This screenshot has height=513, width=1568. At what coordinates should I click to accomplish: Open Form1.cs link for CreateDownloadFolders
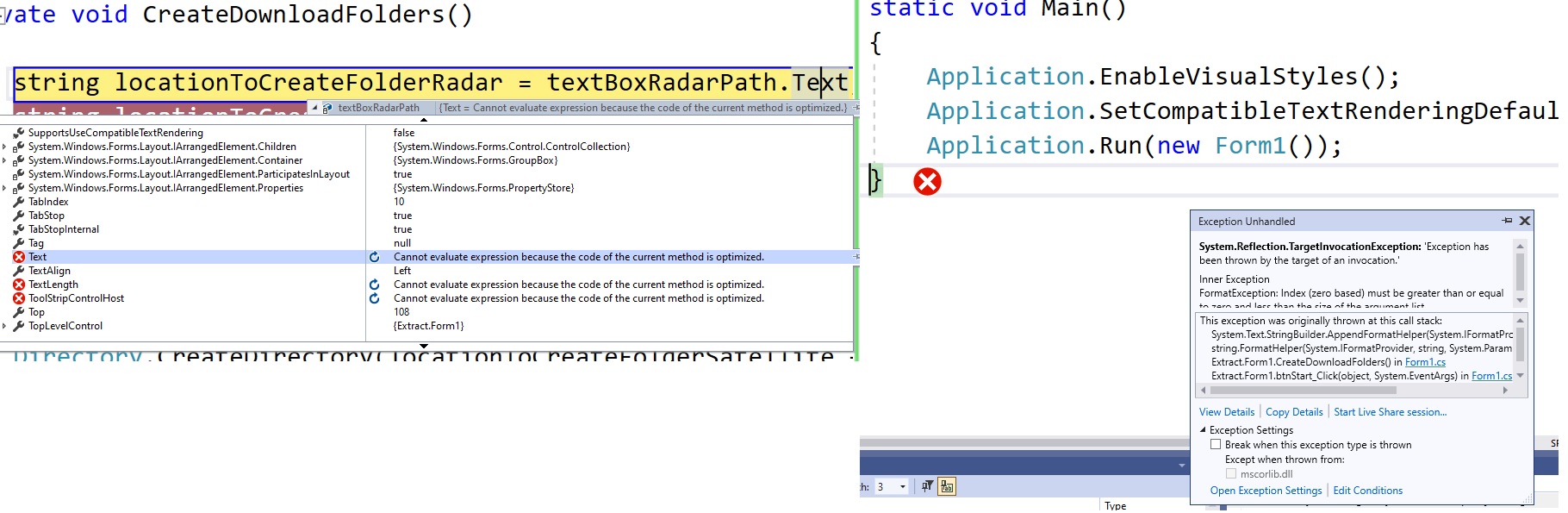click(x=1425, y=362)
